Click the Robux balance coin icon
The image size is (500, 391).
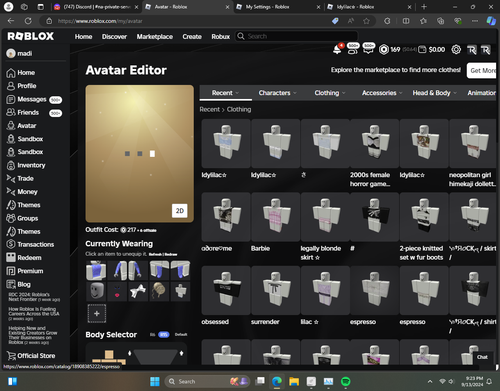click(x=384, y=50)
